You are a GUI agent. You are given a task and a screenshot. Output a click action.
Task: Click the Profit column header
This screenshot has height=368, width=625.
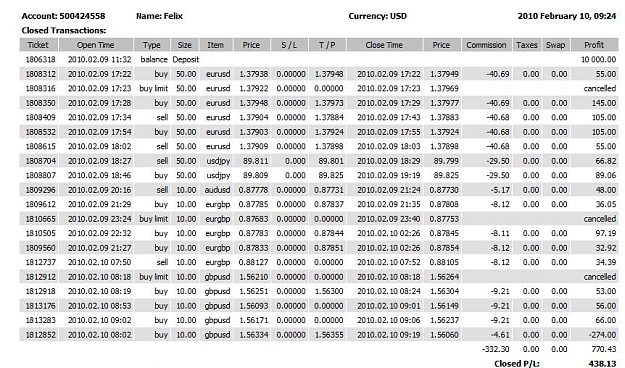tap(594, 45)
